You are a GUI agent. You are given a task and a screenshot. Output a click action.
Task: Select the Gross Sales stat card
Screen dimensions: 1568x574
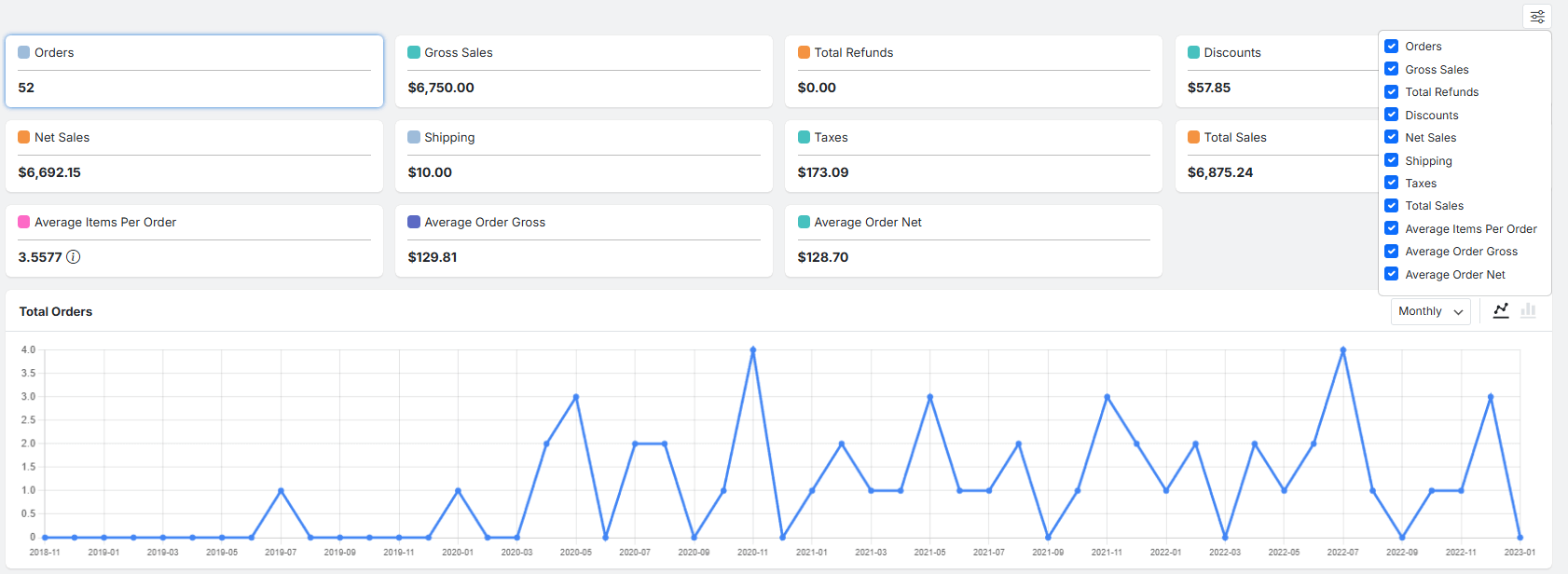click(584, 71)
